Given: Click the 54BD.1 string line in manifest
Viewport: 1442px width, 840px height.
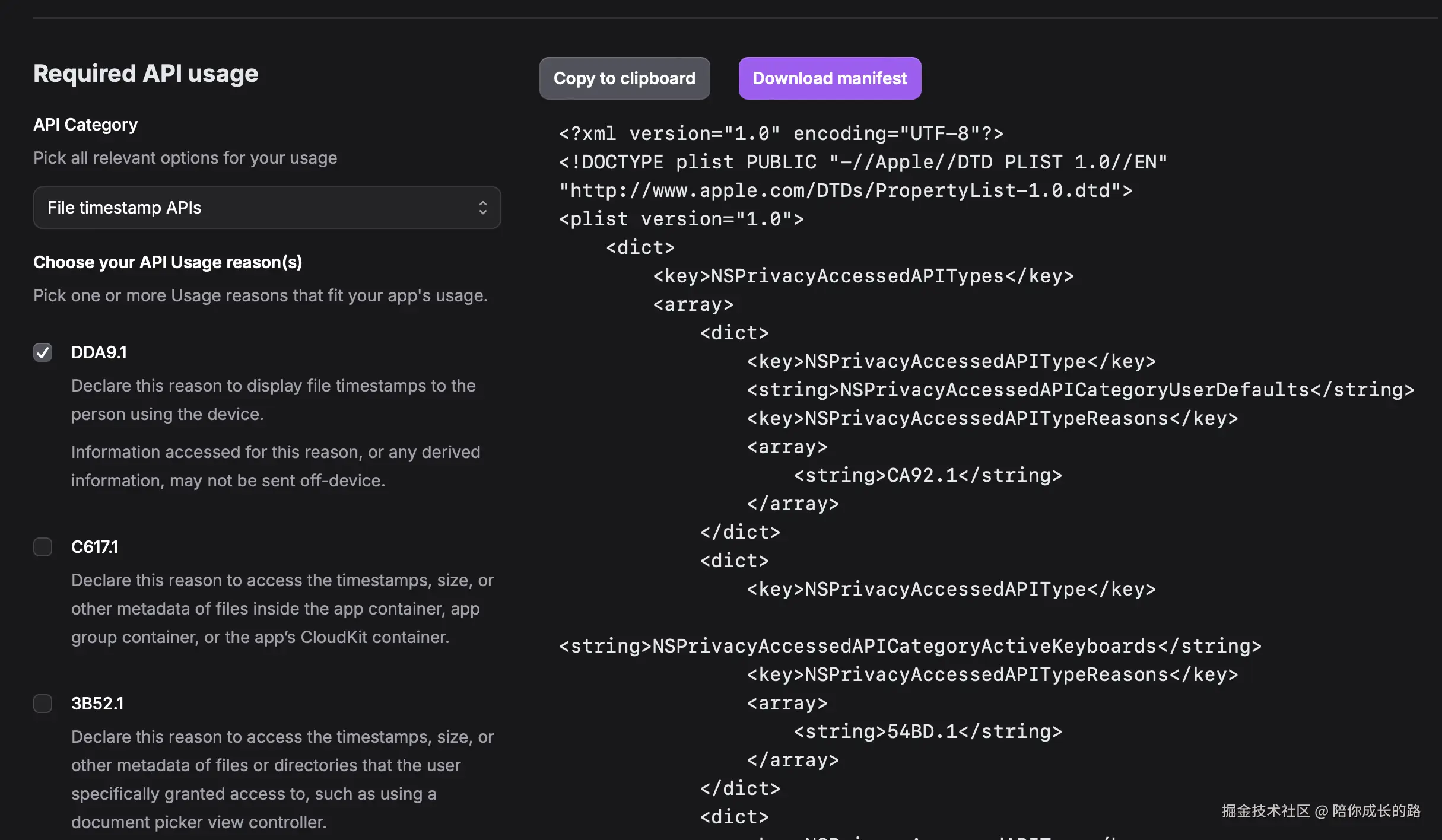Looking at the screenshot, I should pyautogui.click(x=928, y=731).
